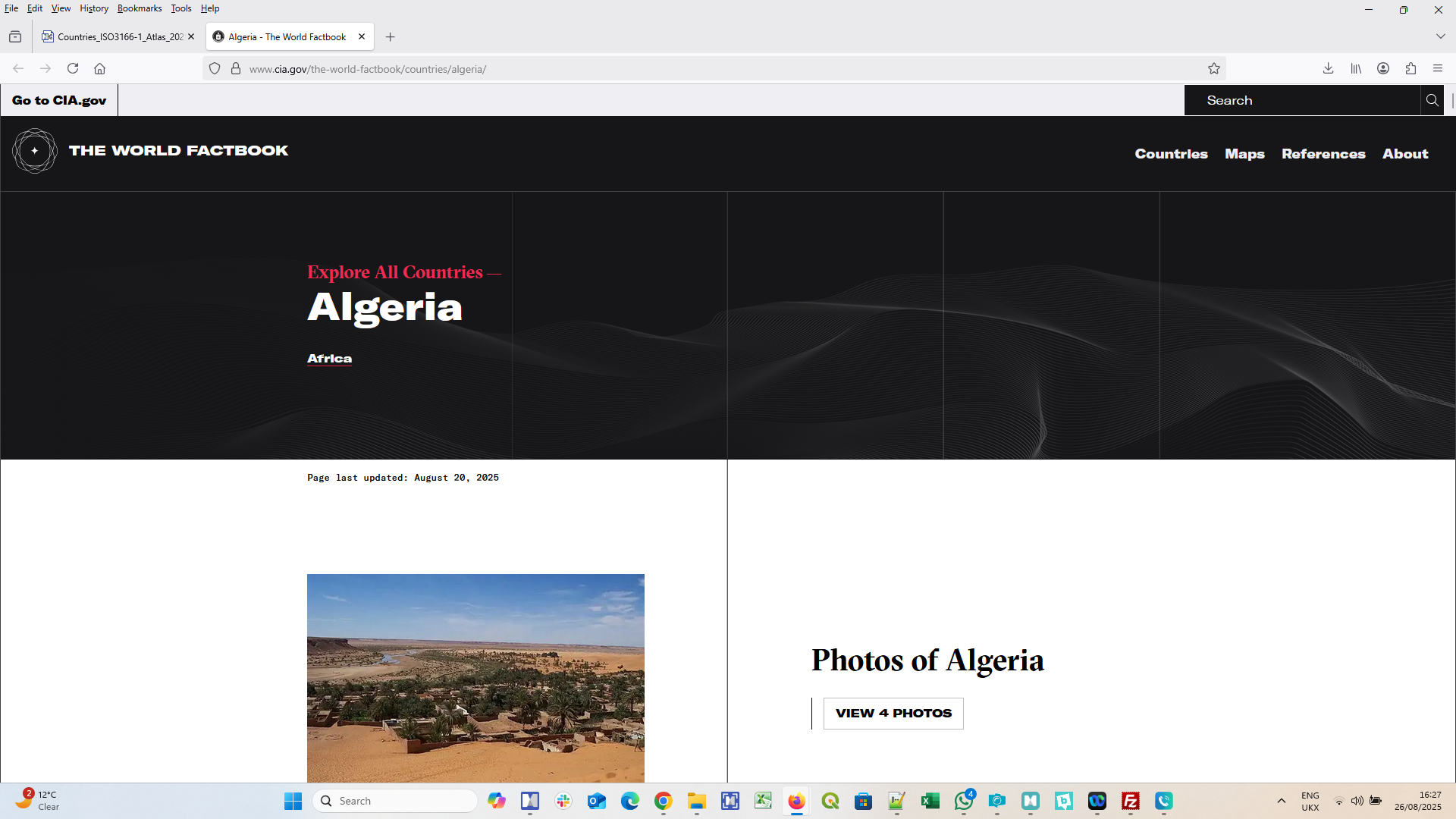This screenshot has width=1456, height=819.
Task: Click the home icon in the navigation bar
Action: click(99, 68)
